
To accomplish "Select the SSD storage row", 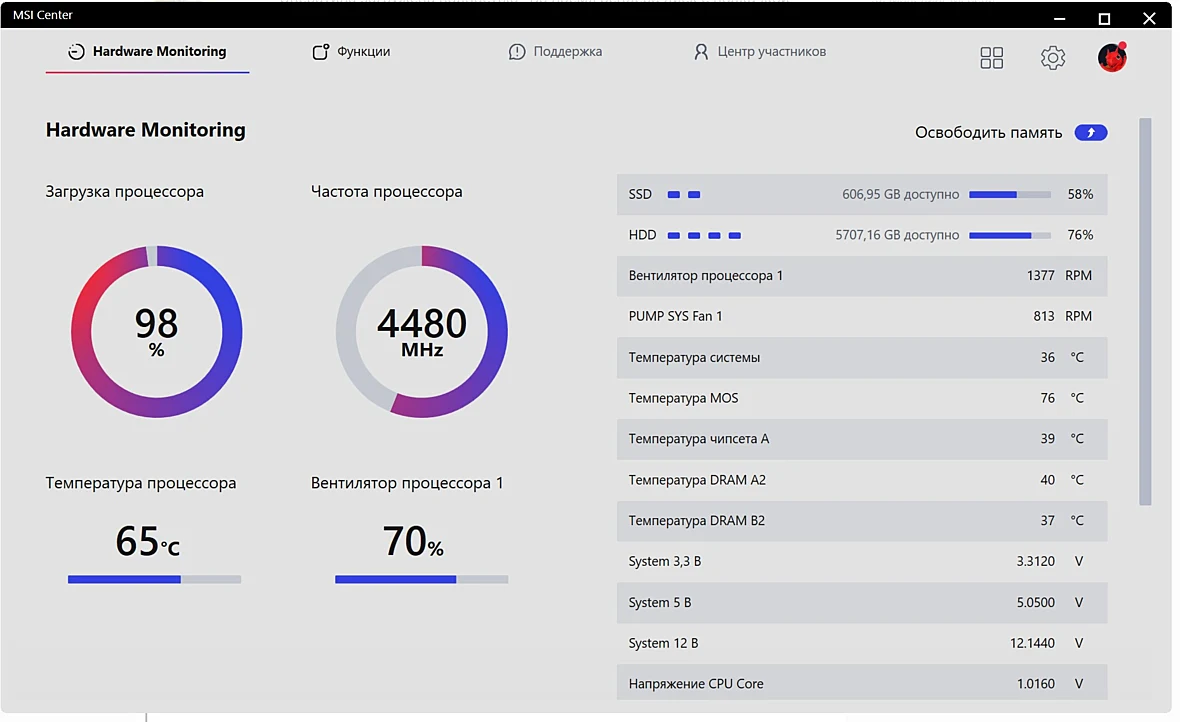I will pyautogui.click(x=862, y=194).
